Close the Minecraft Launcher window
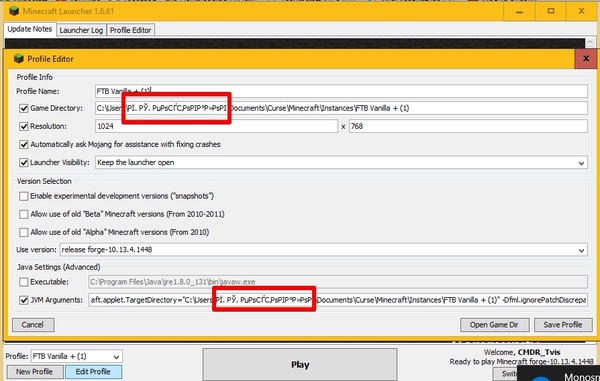Viewport: 600px width, 381px height. coord(581,11)
